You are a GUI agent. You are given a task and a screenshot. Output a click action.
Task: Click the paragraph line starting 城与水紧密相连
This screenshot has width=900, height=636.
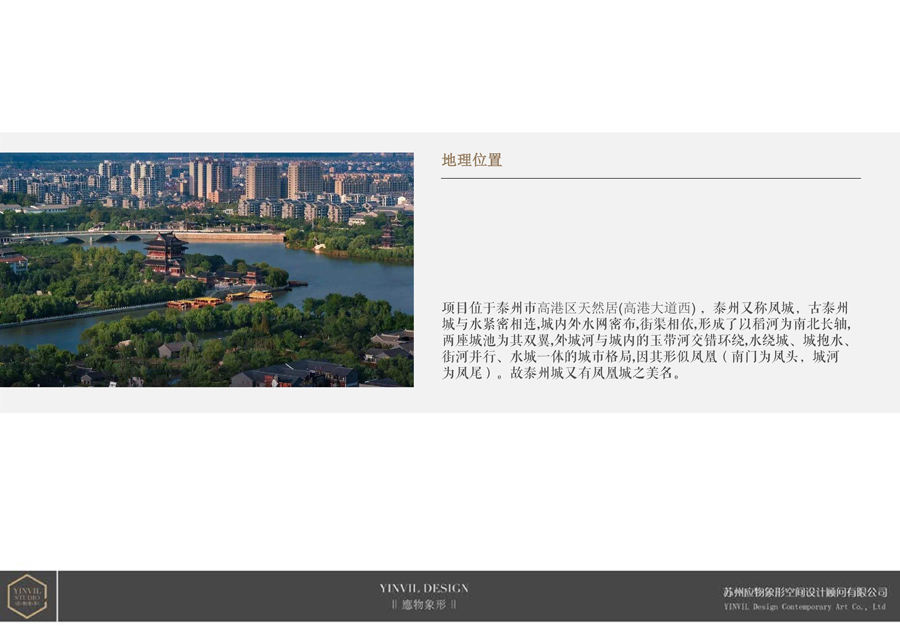point(648,324)
